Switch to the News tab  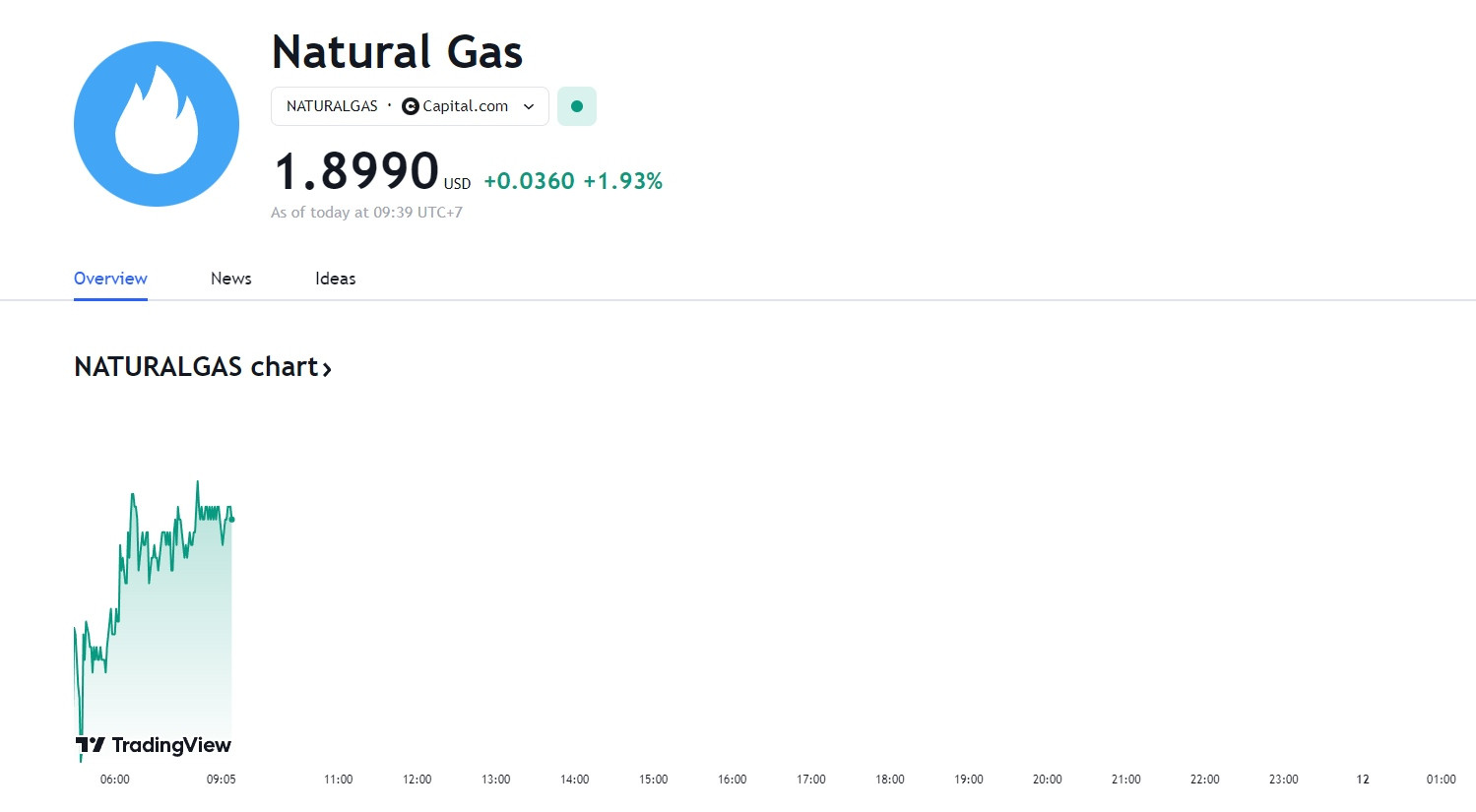tap(231, 279)
